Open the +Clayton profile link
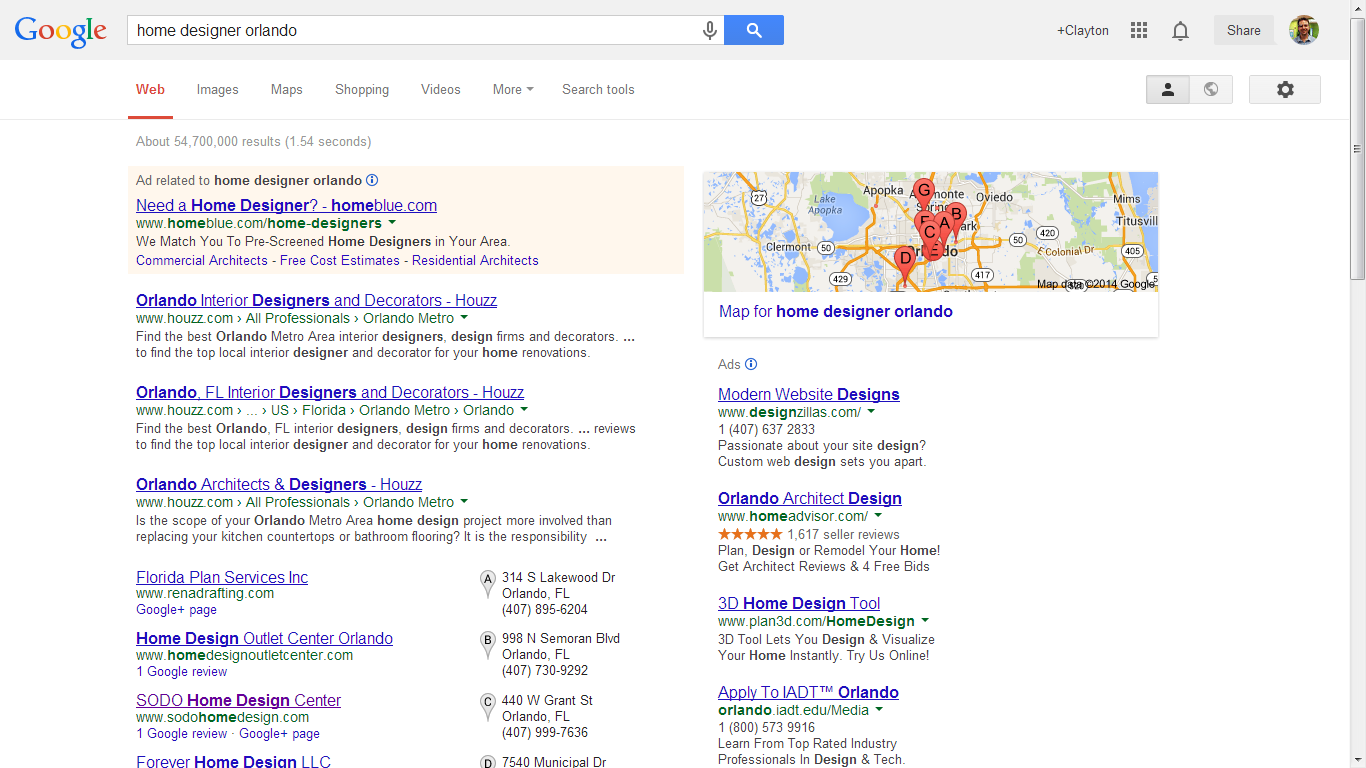1366x768 pixels. point(1083,31)
